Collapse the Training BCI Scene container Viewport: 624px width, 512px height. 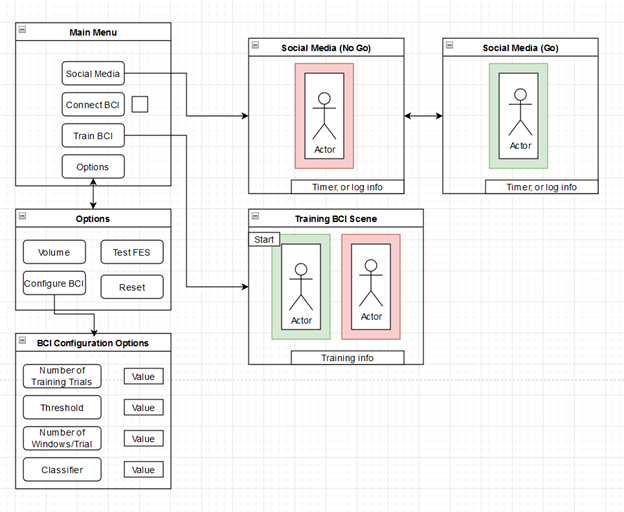tap(255, 216)
